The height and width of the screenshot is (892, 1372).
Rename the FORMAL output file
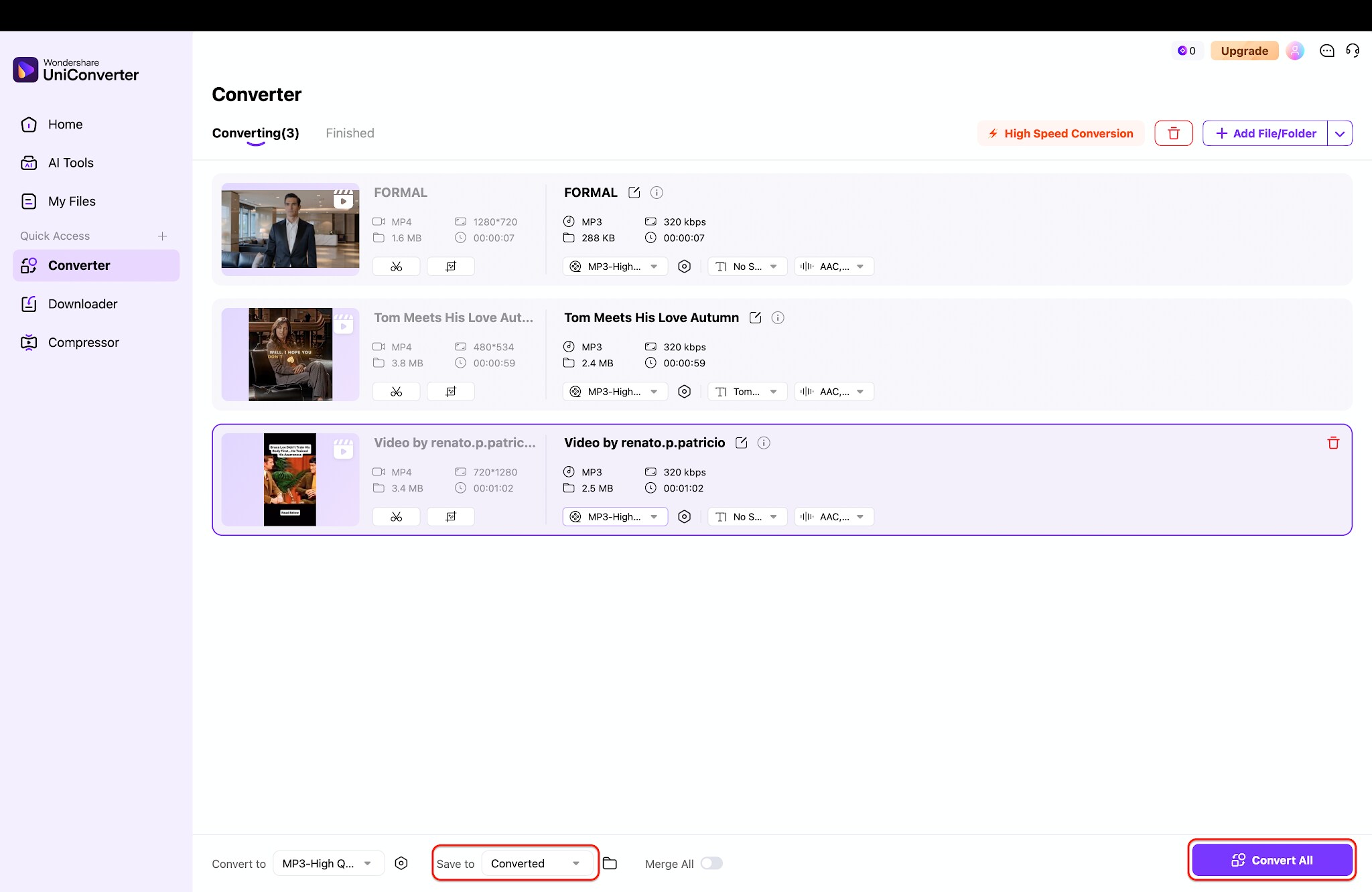634,193
